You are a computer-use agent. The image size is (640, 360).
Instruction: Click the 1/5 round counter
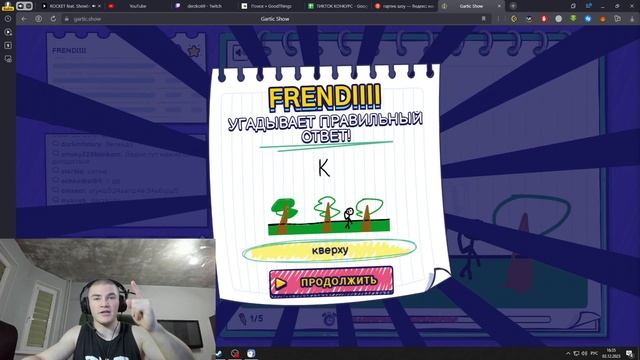click(x=256, y=318)
